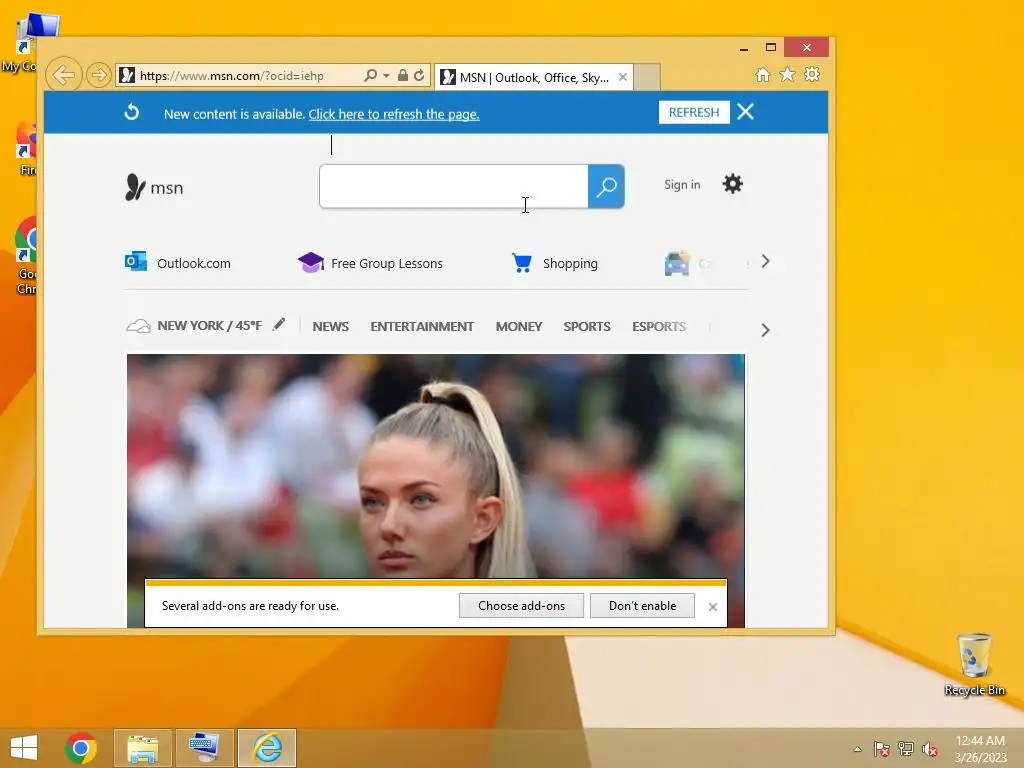Viewport: 1024px width, 768px height.
Task: Click the Choose add-ons button
Action: 521,605
